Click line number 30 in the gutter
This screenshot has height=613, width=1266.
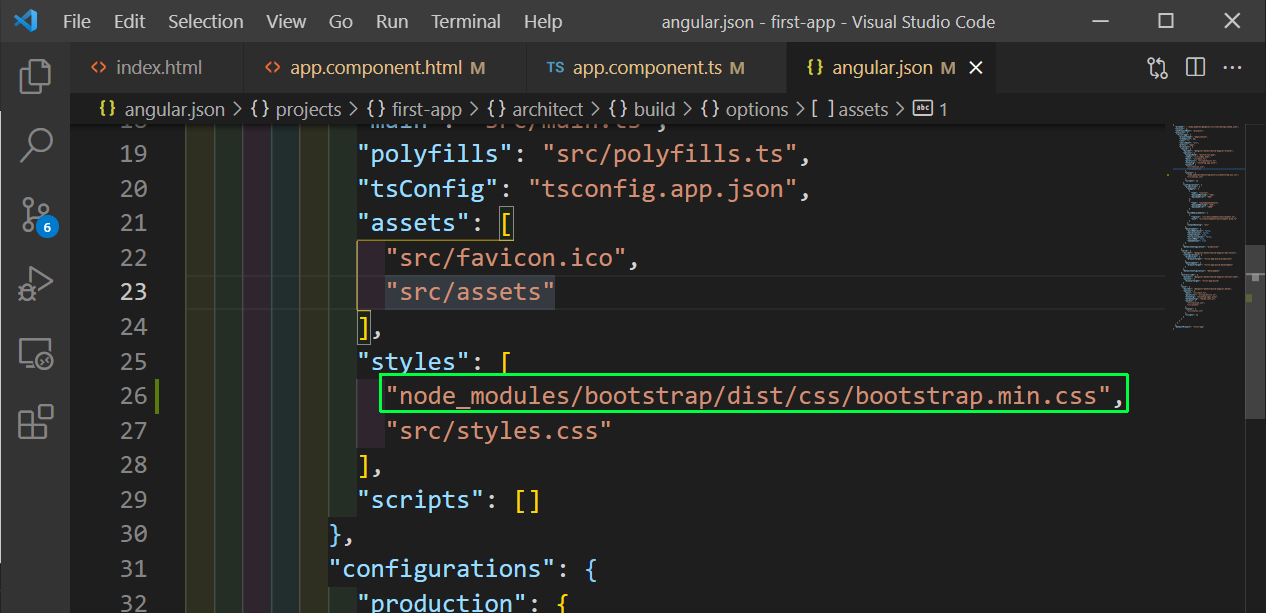pyautogui.click(x=133, y=534)
